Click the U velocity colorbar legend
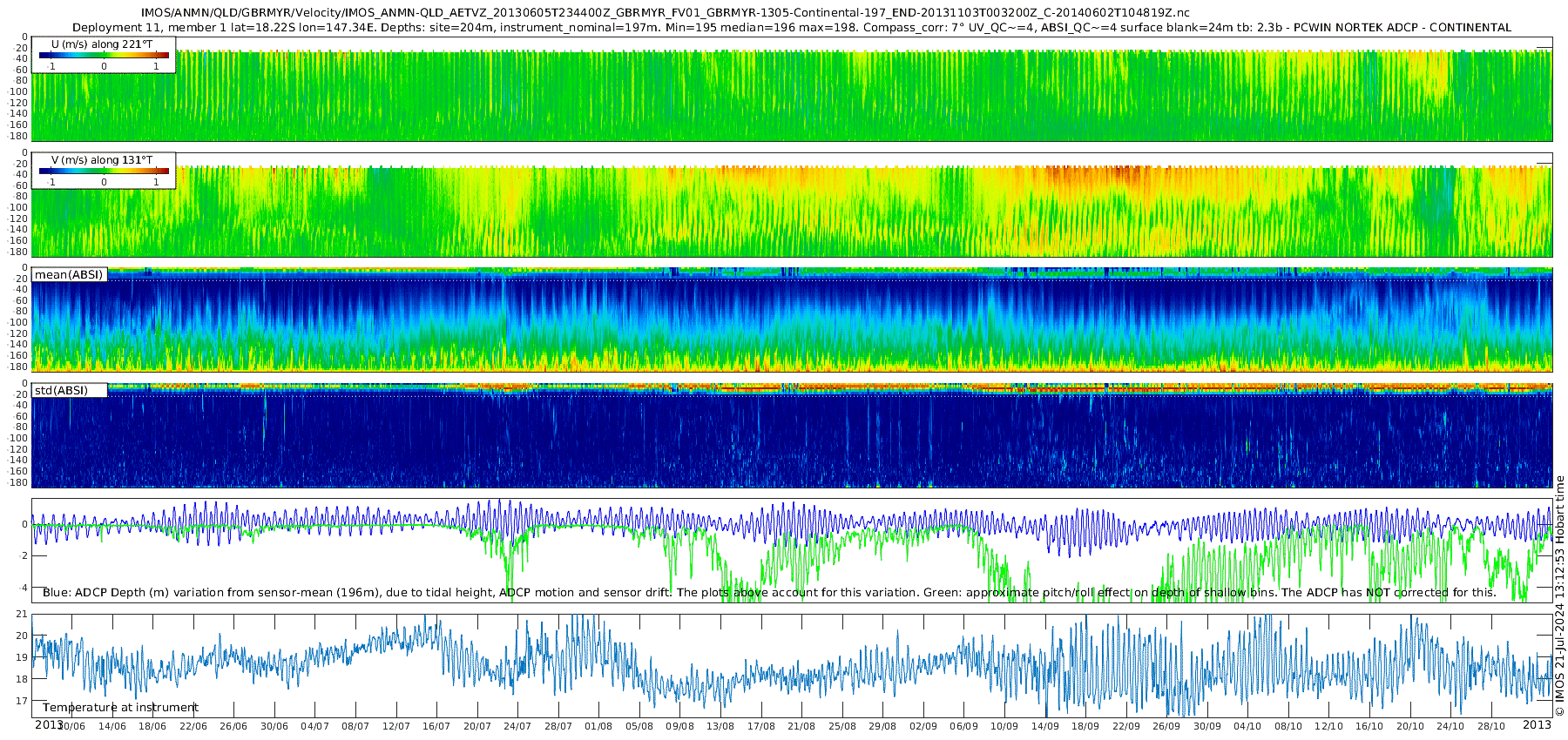This screenshot has height=740, width=1568. tap(105, 55)
